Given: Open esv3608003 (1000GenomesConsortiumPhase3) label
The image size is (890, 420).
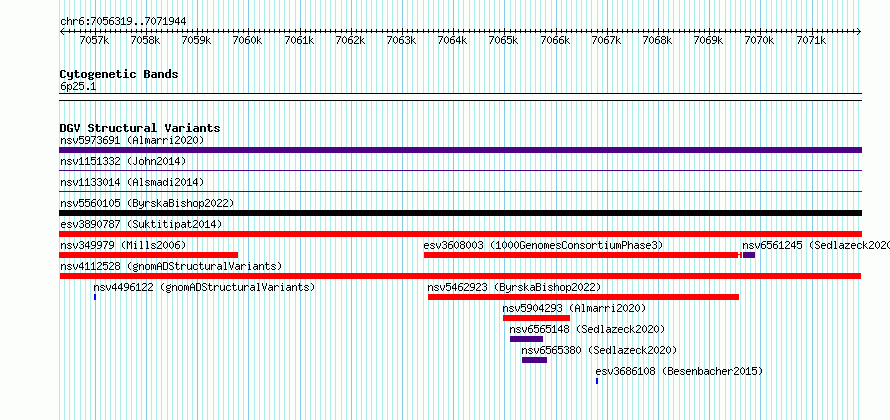Looking at the screenshot, I should click(x=543, y=245).
